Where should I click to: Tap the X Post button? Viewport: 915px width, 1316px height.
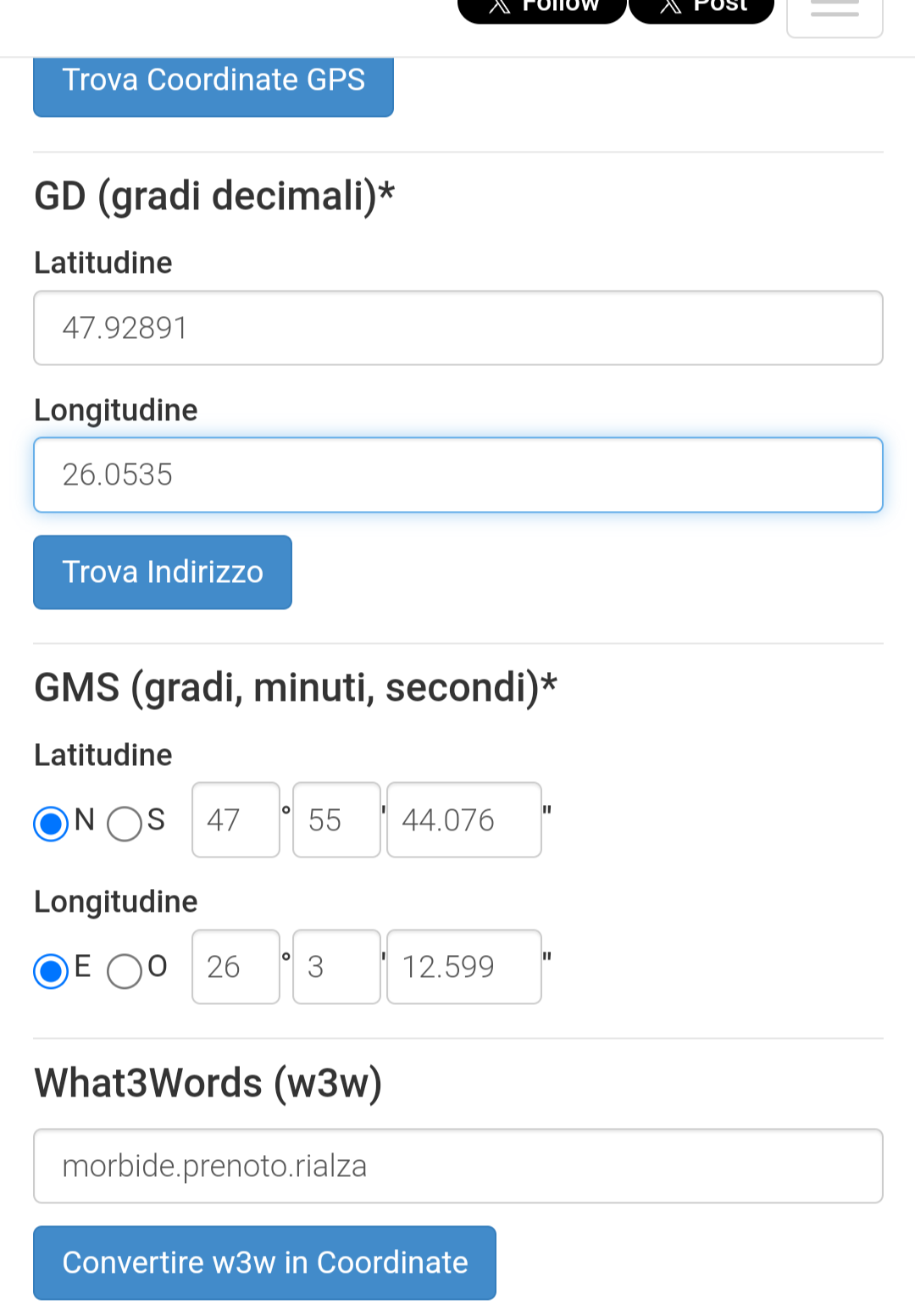point(701,8)
